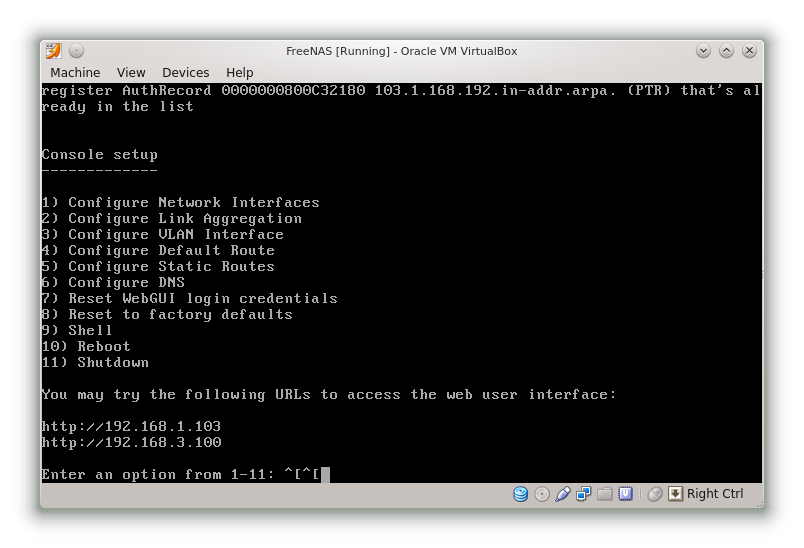This screenshot has width=804, height=548.
Task: Click the optical drive status icon
Action: coord(541,494)
